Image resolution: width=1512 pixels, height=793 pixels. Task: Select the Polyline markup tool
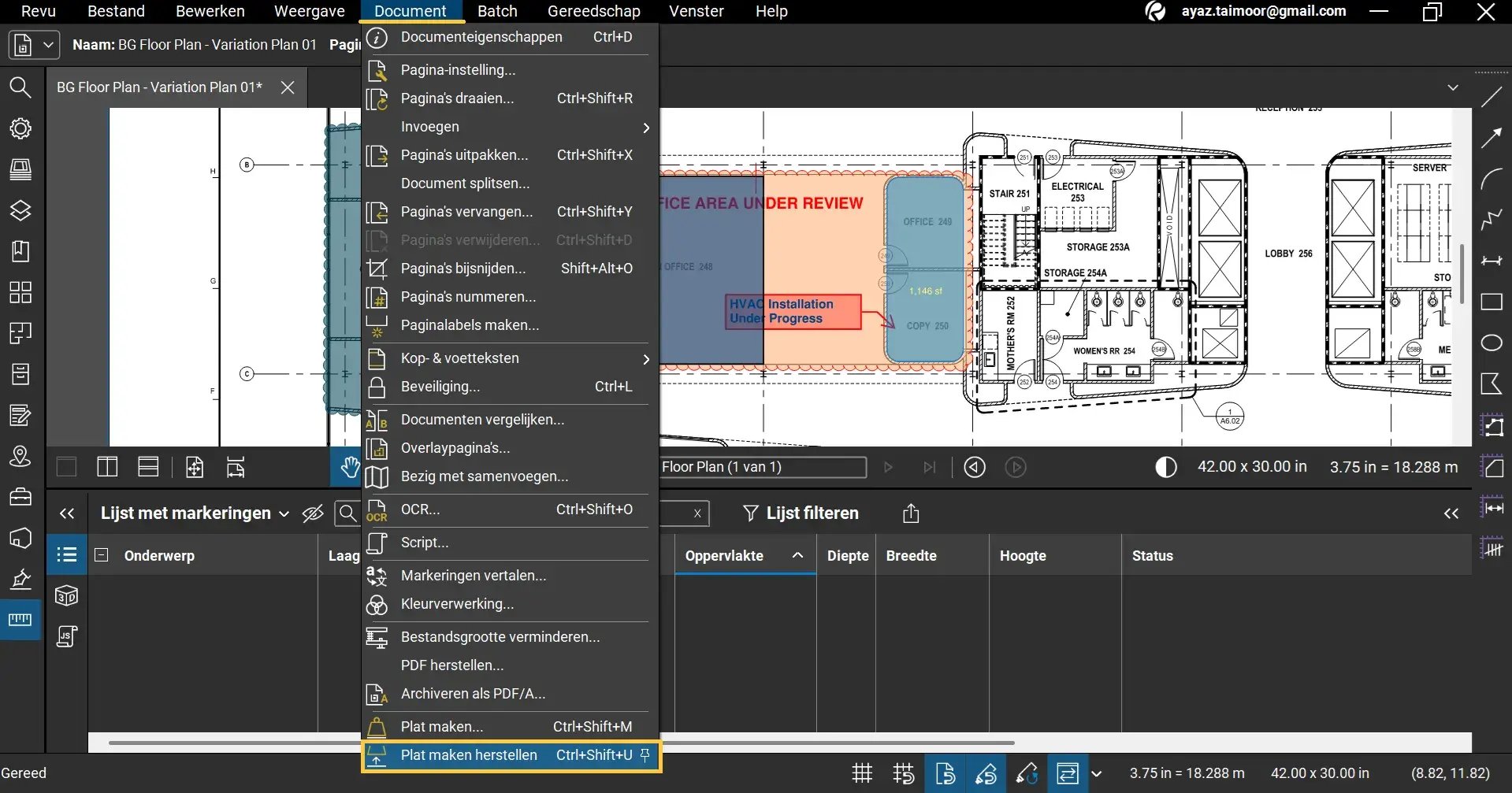1492,220
